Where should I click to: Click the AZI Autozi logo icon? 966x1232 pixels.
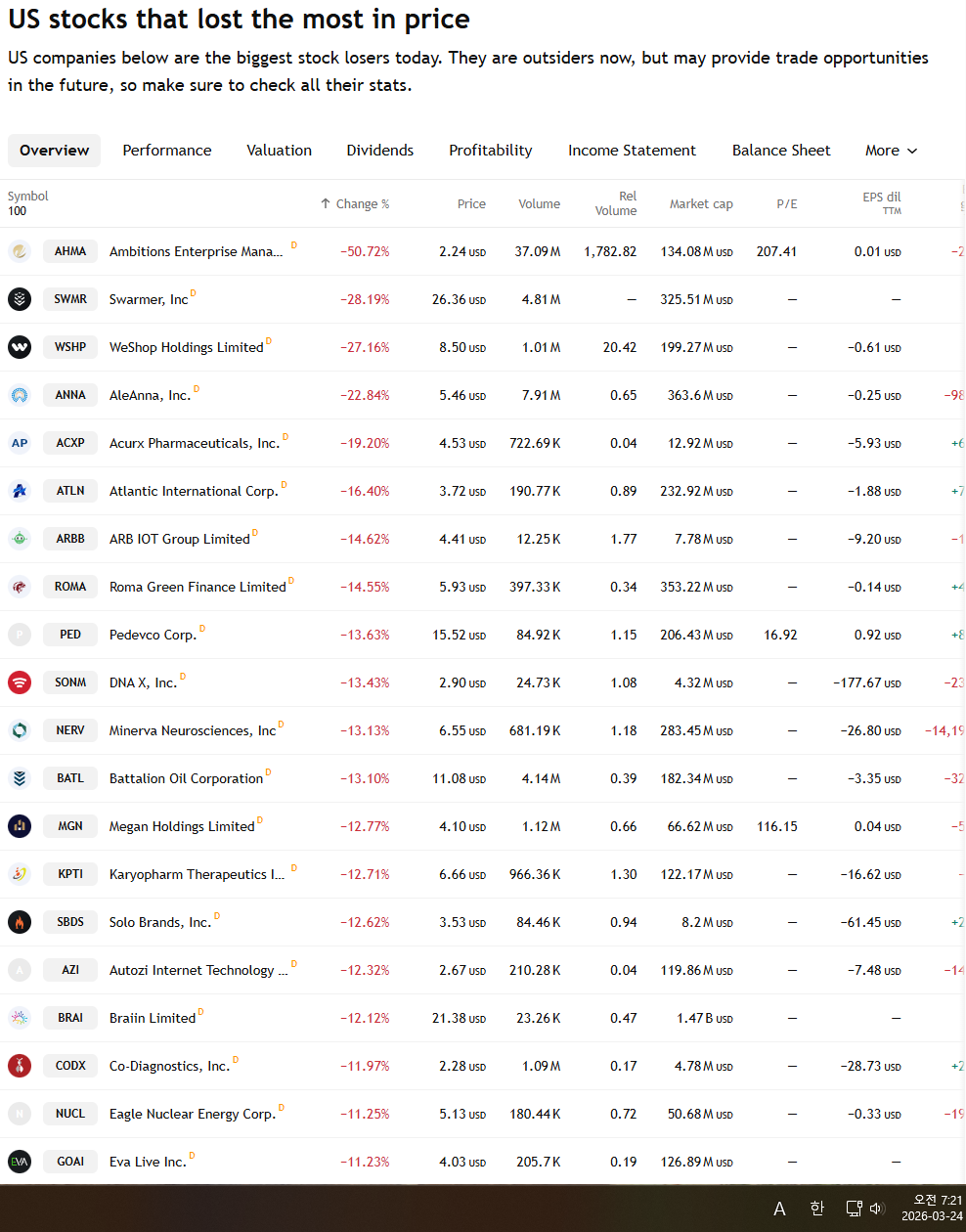tap(20, 970)
